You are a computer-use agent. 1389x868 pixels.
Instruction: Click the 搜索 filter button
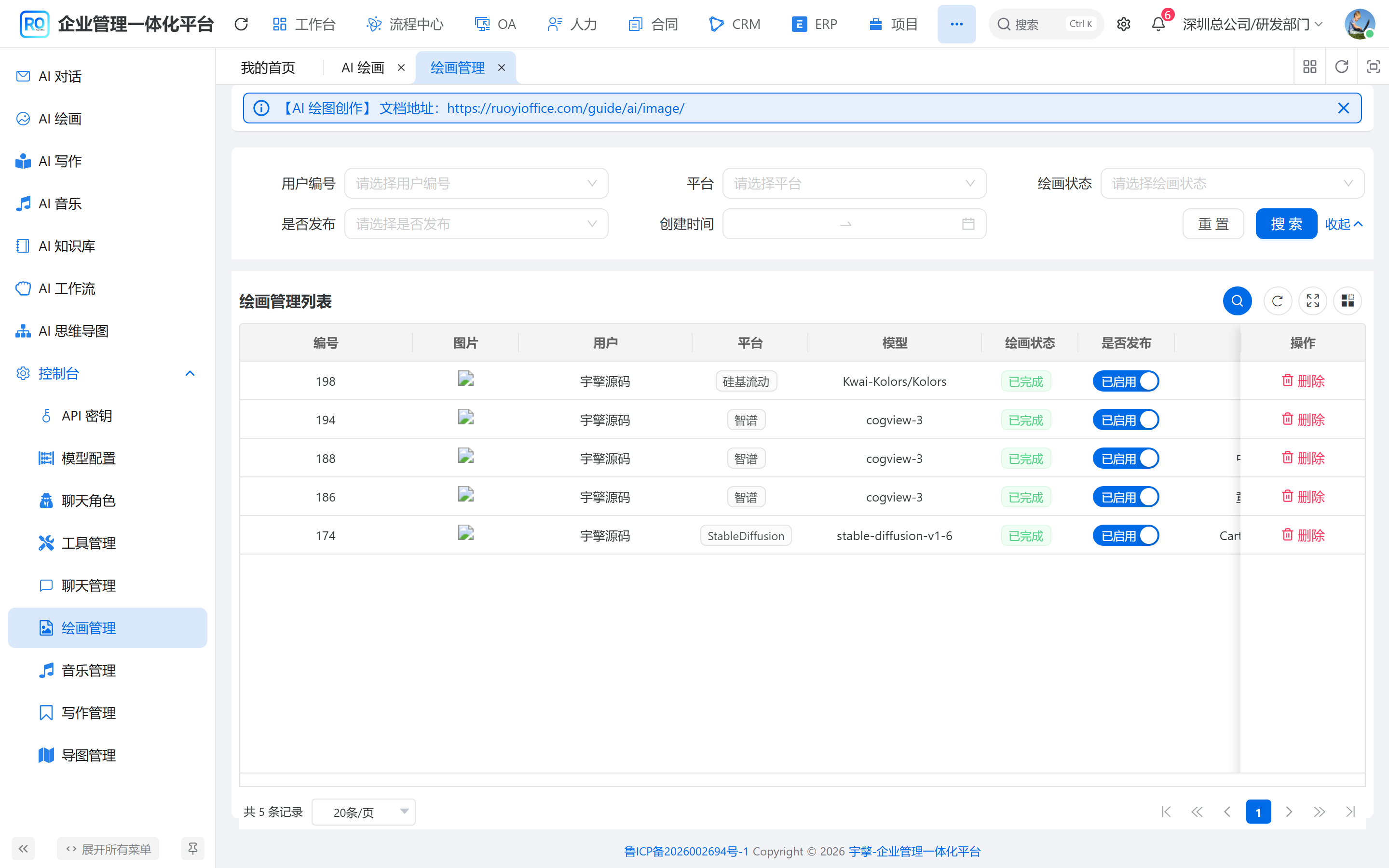pyautogui.click(x=1286, y=224)
